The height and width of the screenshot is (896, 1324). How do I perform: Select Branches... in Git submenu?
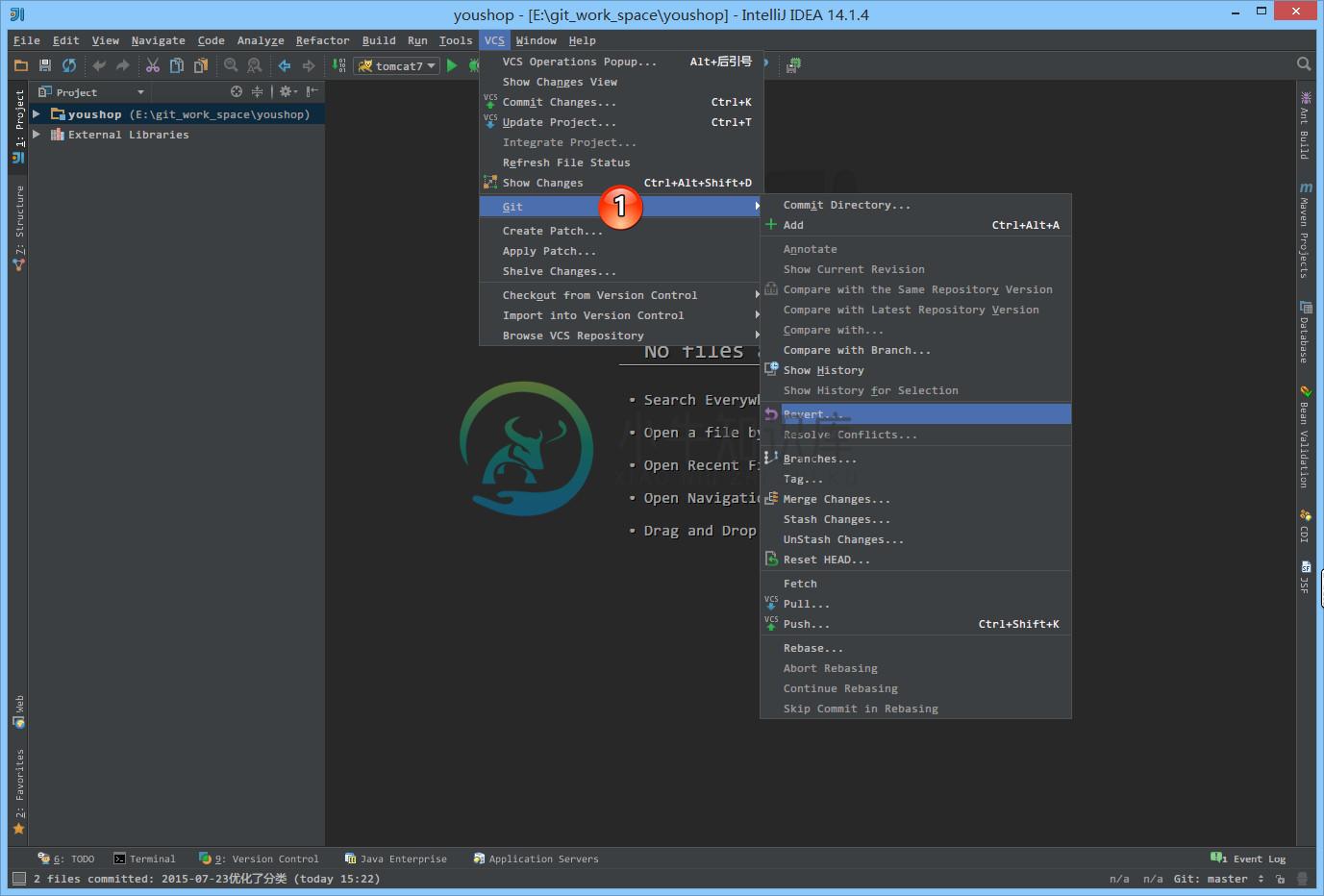915,459
